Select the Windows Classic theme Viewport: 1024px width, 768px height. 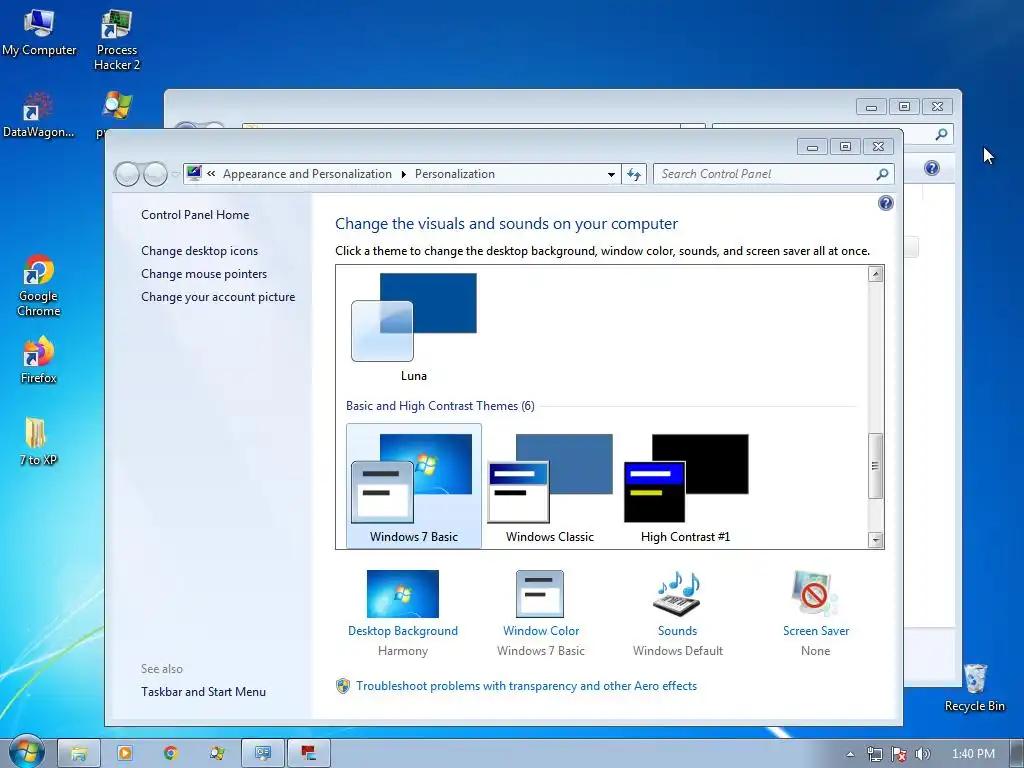pos(550,486)
